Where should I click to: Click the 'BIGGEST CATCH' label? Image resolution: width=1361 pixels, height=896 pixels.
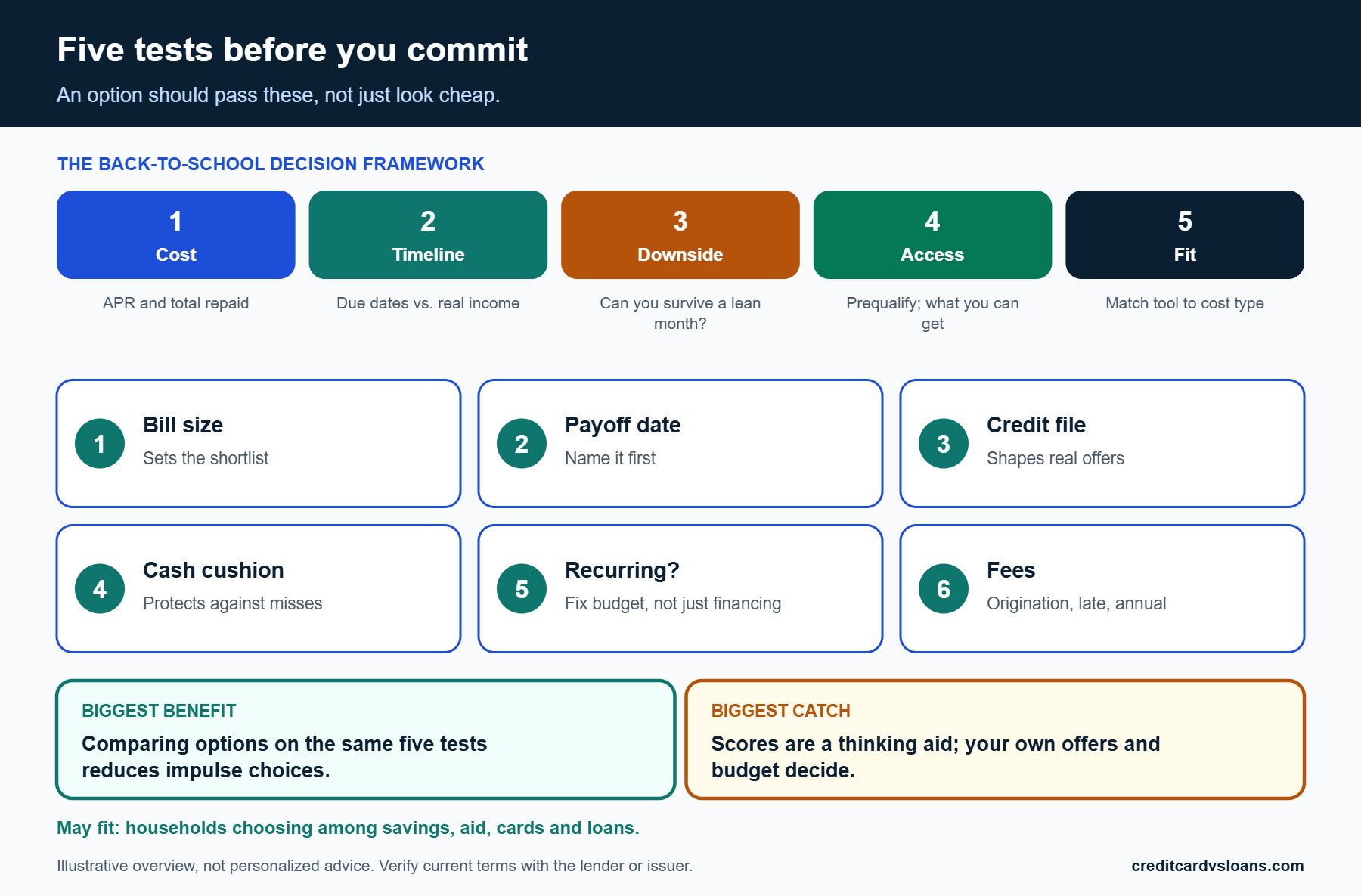[x=781, y=711]
